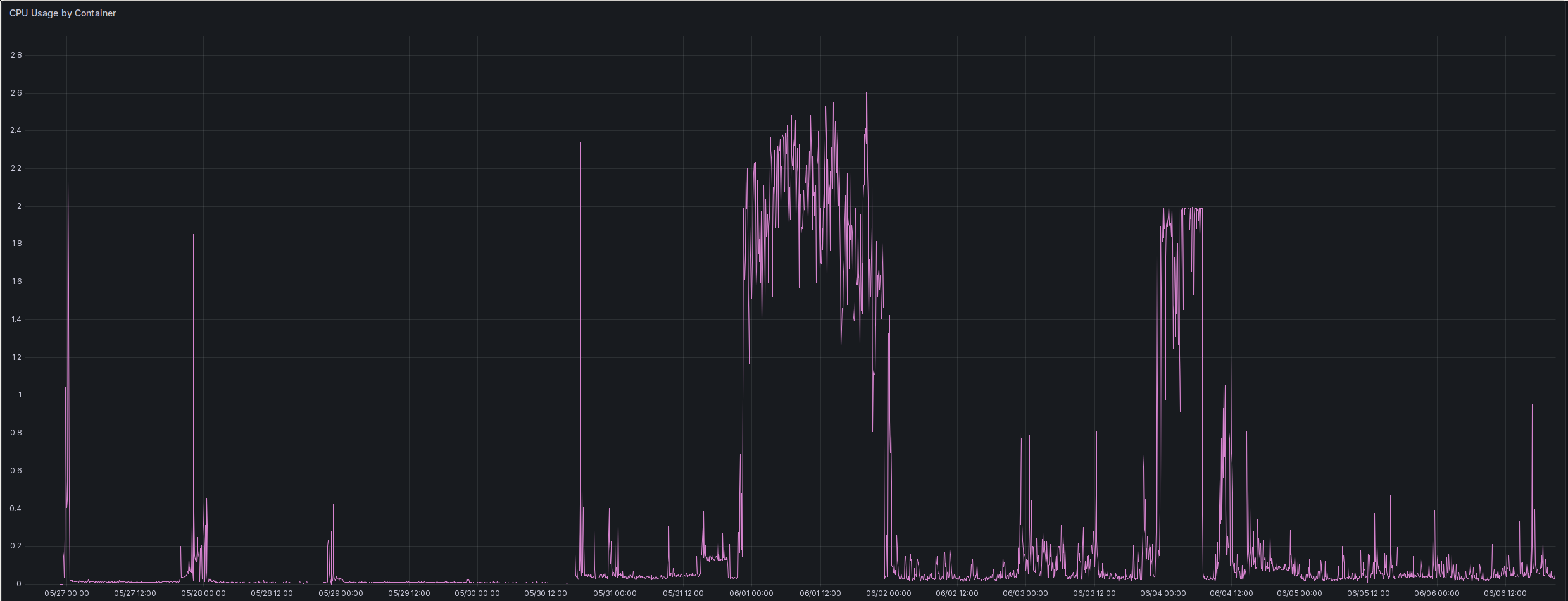Click the 06/04 00:00 x-axis label
Screen dimensions: 1568x601
coord(1163,593)
